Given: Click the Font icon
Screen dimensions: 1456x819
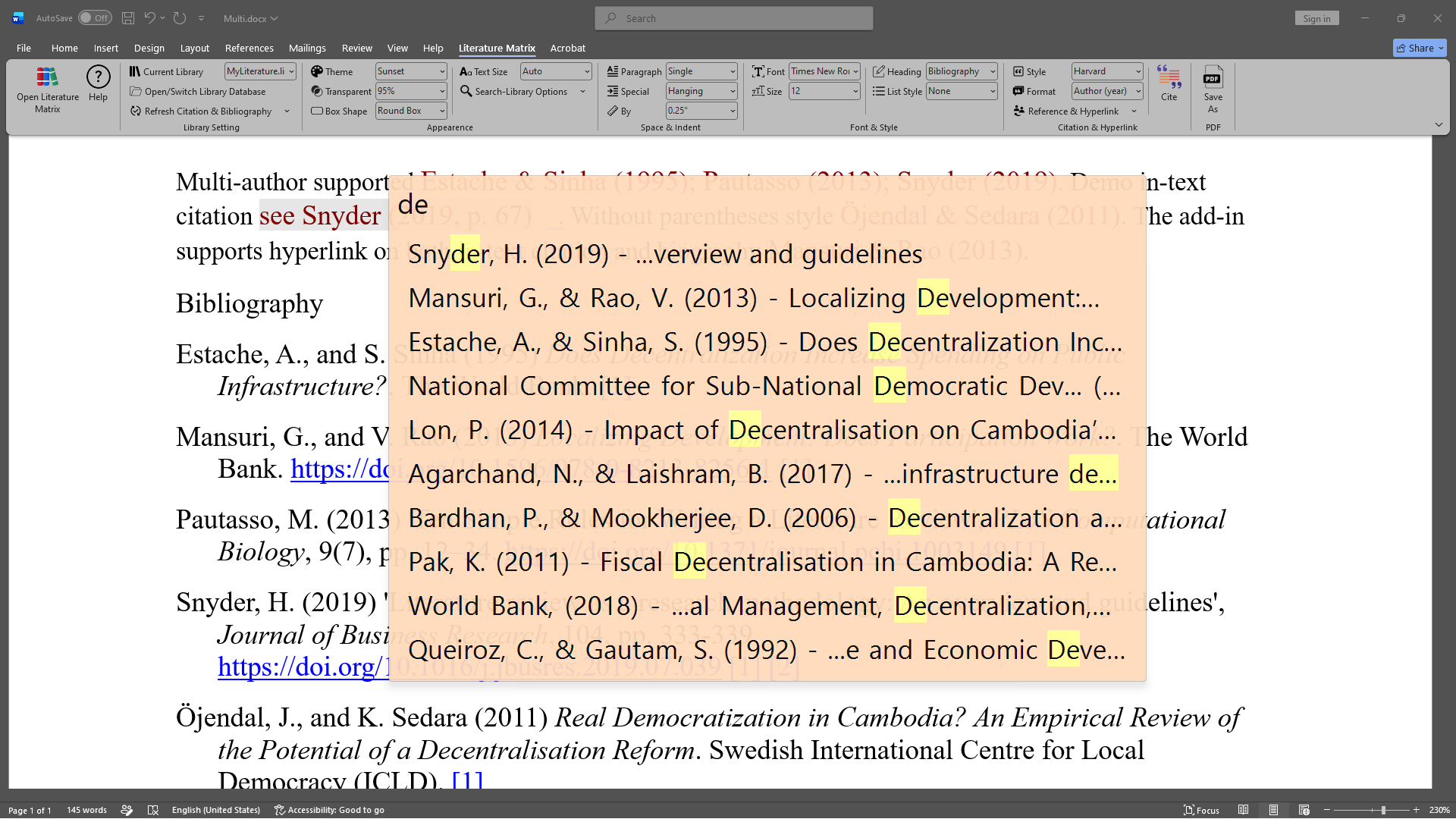Looking at the screenshot, I should [758, 71].
